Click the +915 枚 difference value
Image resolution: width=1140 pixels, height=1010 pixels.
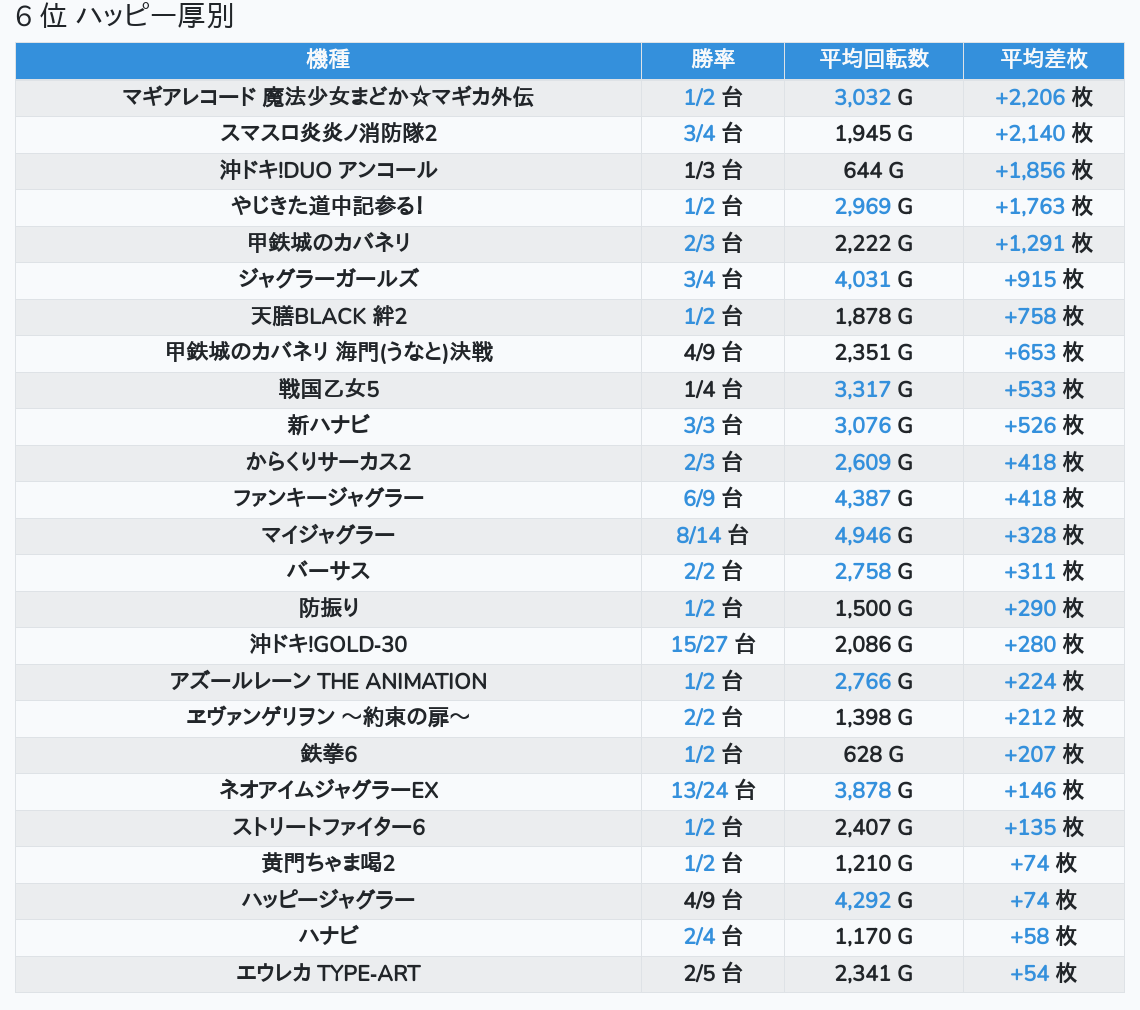point(1043,279)
